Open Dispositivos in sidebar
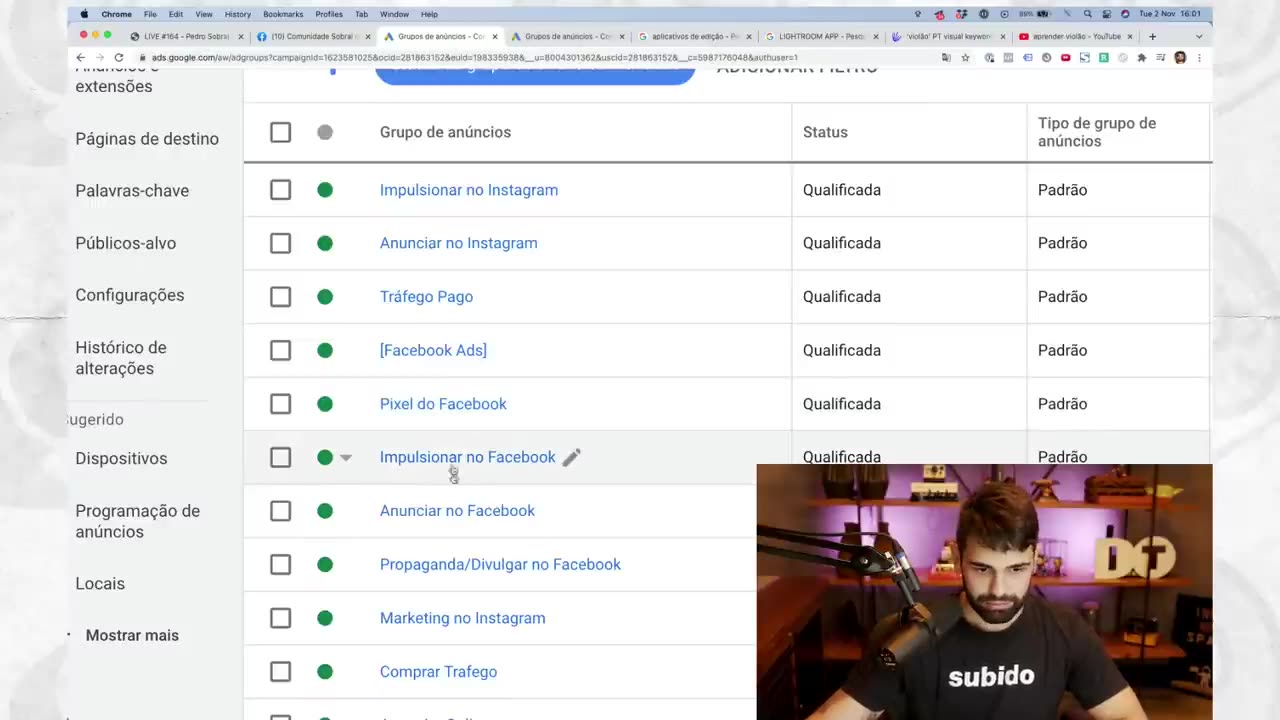 click(x=121, y=458)
